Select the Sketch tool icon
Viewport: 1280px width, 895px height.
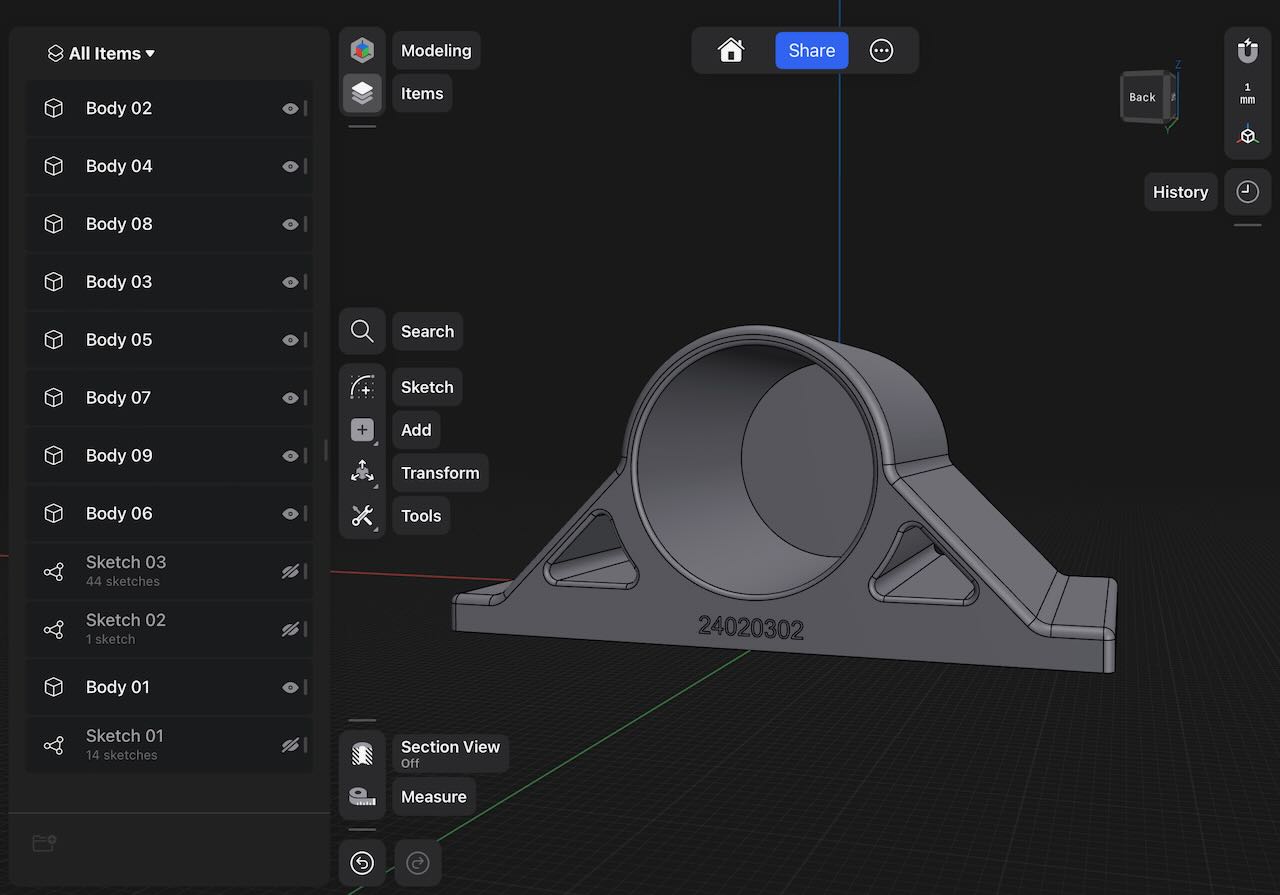(362, 387)
